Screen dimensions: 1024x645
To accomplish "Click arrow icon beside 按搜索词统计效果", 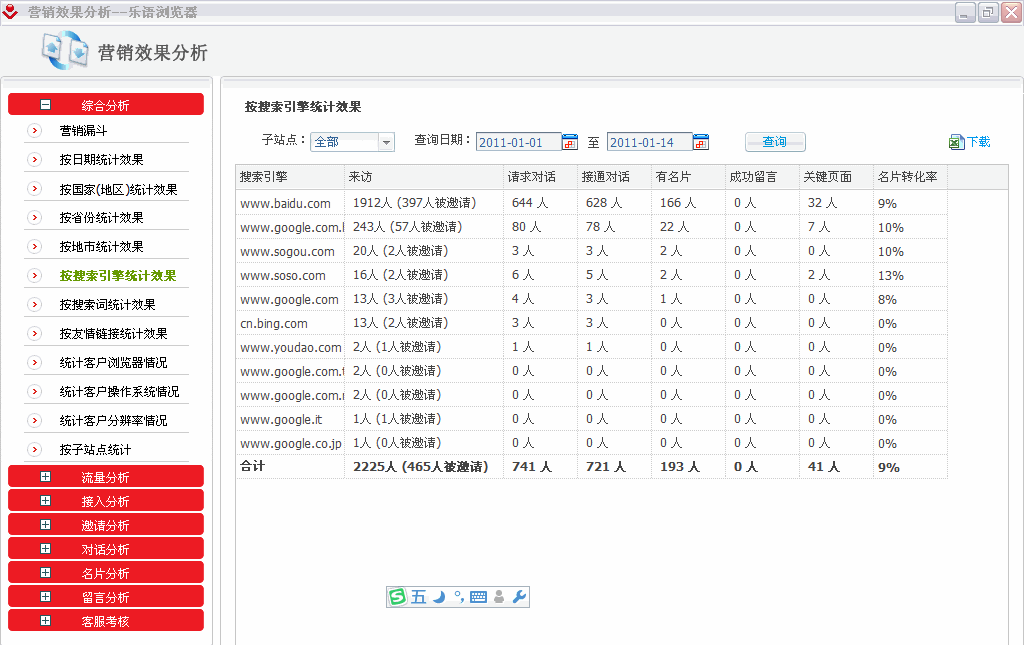I will [x=35, y=304].
